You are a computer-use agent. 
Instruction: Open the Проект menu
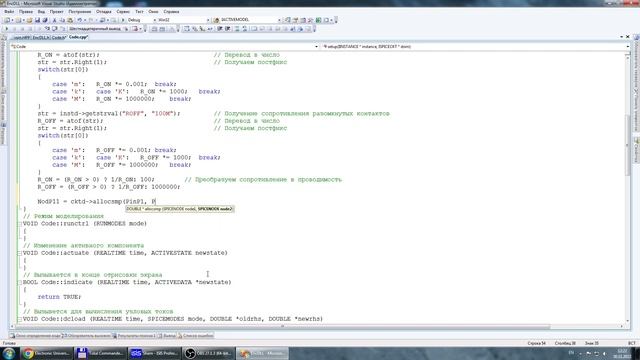(56, 12)
